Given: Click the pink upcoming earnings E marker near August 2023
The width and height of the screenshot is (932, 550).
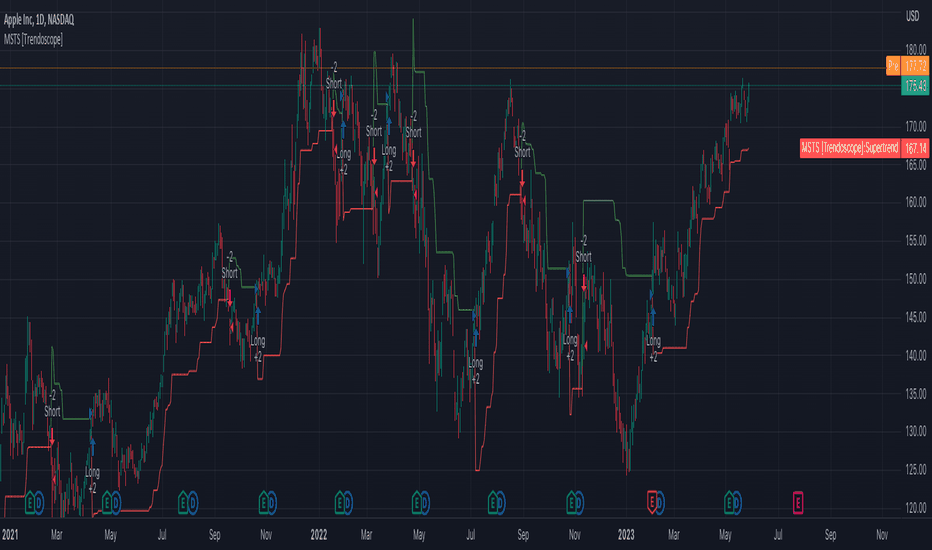Looking at the screenshot, I should point(798,502).
